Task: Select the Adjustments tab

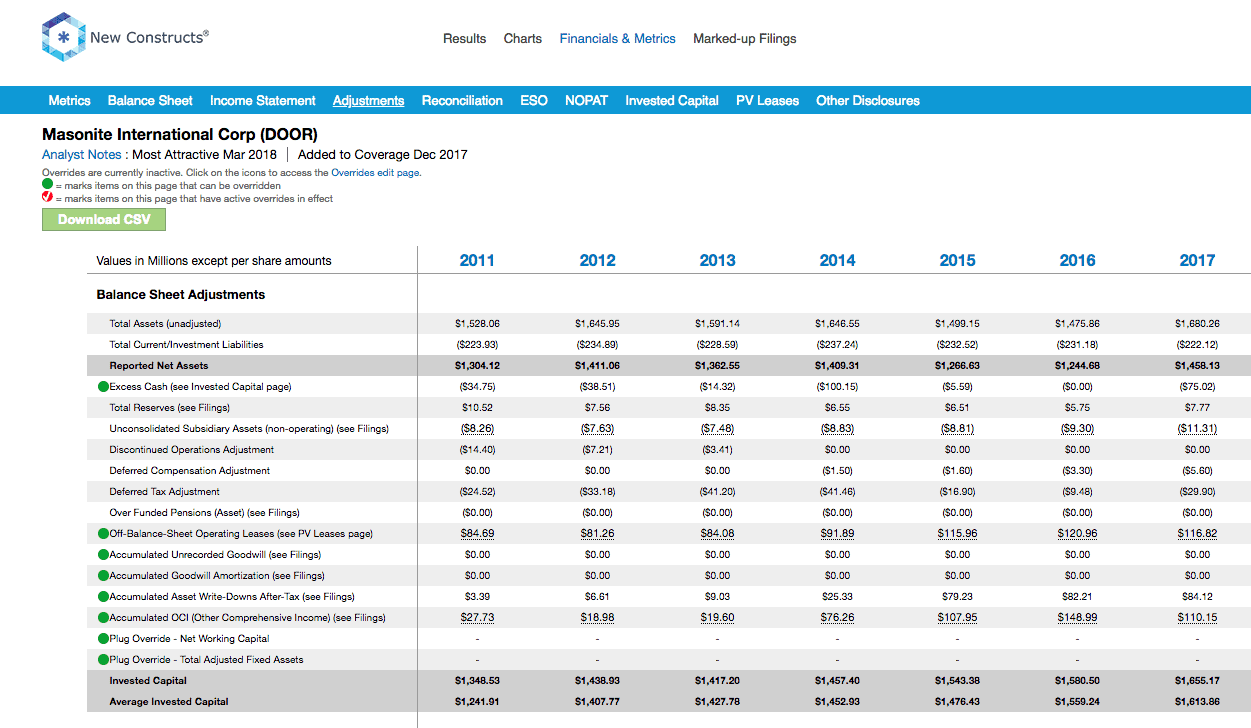Action: (369, 100)
